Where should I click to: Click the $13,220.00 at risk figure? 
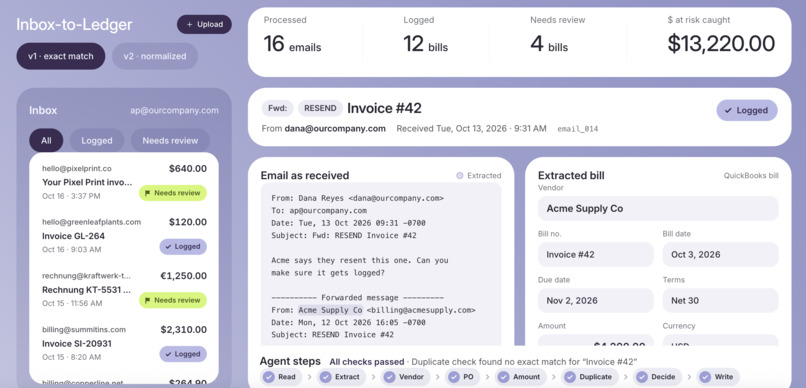pos(721,44)
